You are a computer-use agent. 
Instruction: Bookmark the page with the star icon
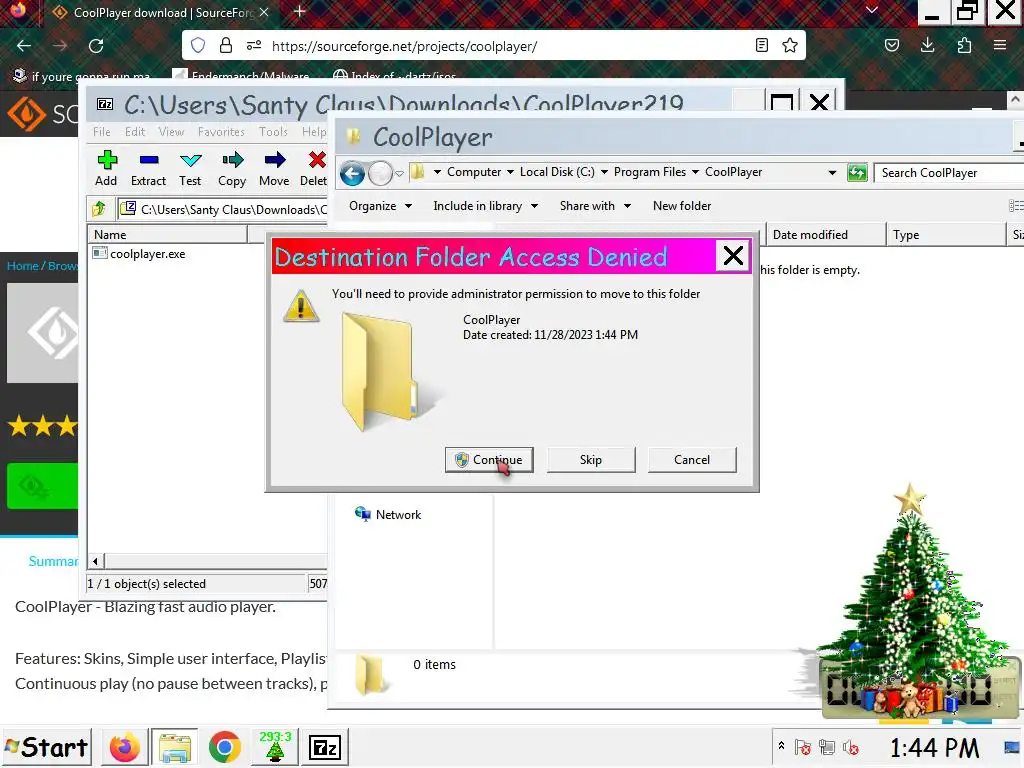coord(790,45)
